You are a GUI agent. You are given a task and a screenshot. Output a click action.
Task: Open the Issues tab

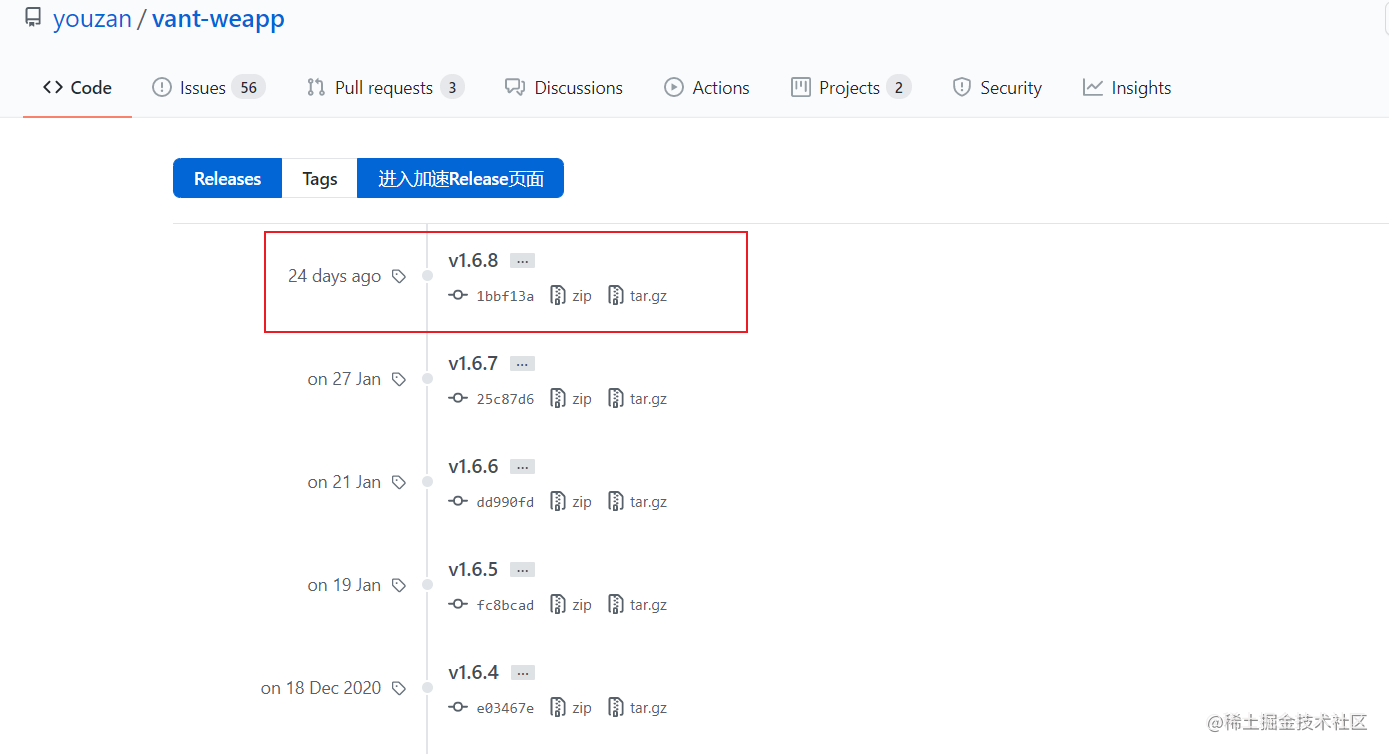tap(208, 88)
